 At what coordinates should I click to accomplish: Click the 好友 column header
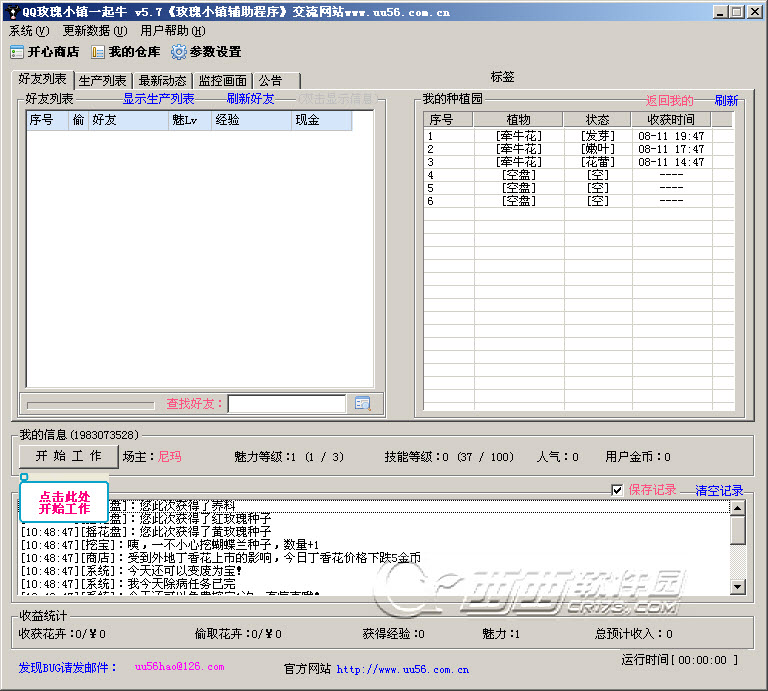pyautogui.click(x=128, y=120)
